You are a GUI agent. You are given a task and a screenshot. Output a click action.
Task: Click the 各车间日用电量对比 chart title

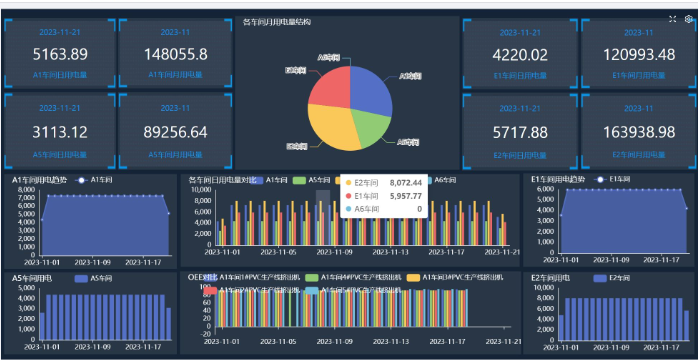coord(223,180)
